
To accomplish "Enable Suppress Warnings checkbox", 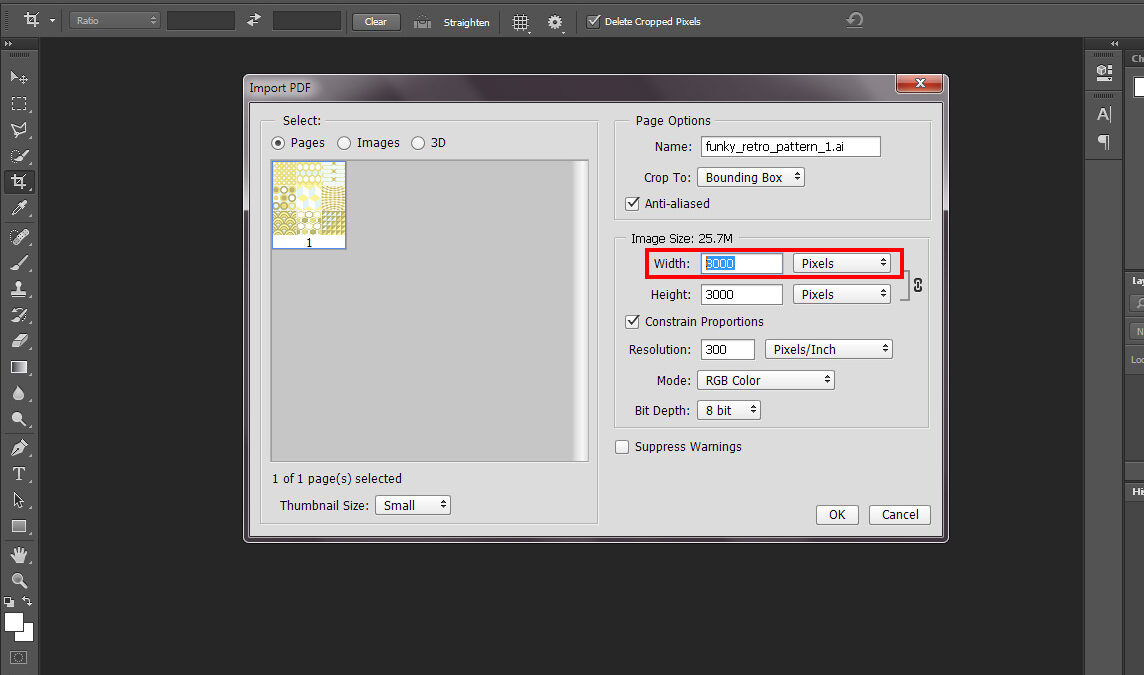I will coord(622,447).
